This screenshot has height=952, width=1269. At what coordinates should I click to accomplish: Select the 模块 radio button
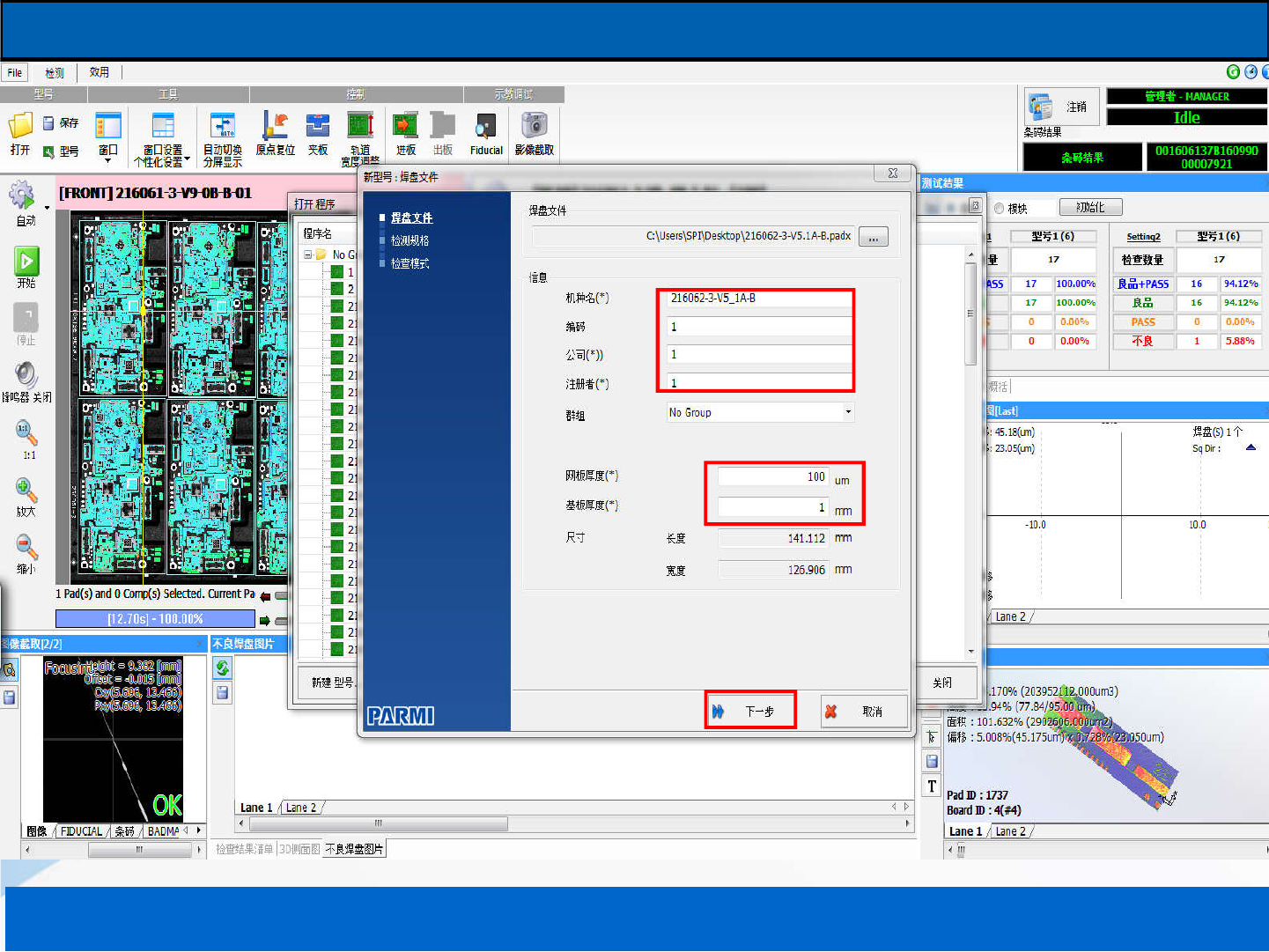coord(1000,209)
